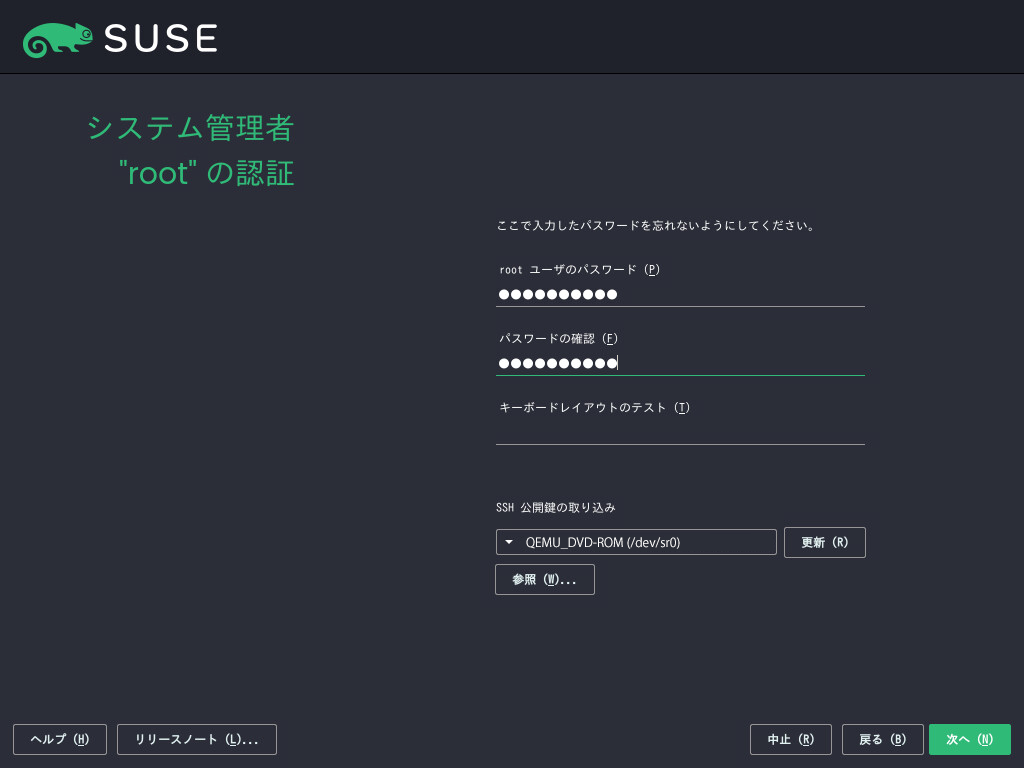Click the SUSE chameleon logo
Screen dimensions: 1024x768
click(57, 38)
